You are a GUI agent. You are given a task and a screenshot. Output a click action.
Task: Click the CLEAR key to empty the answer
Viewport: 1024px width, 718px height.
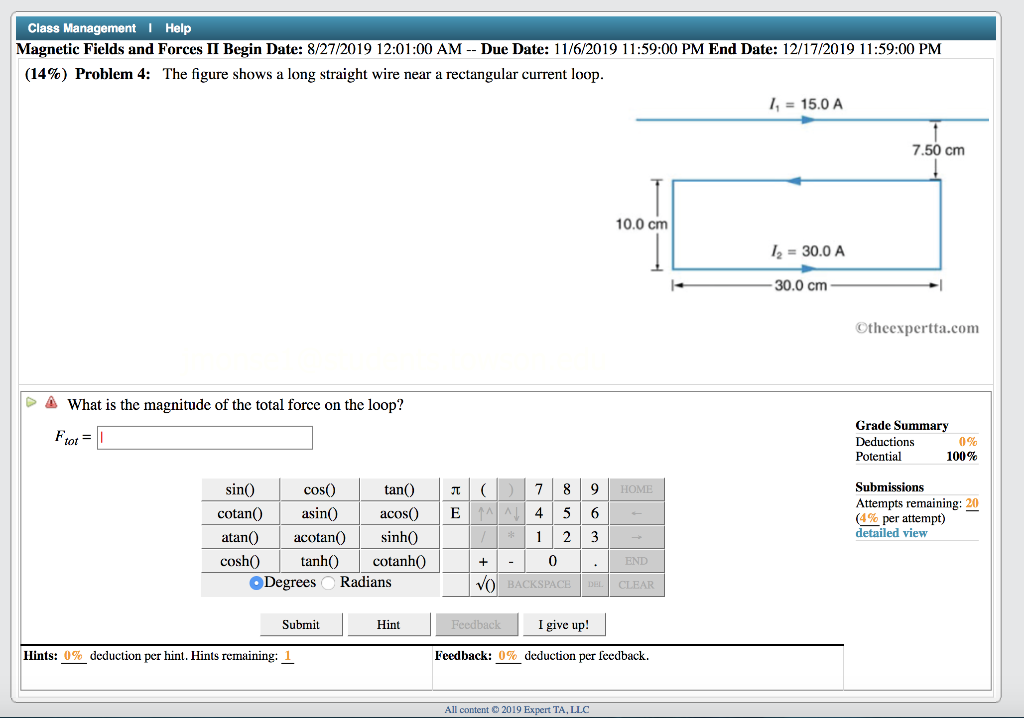637,585
